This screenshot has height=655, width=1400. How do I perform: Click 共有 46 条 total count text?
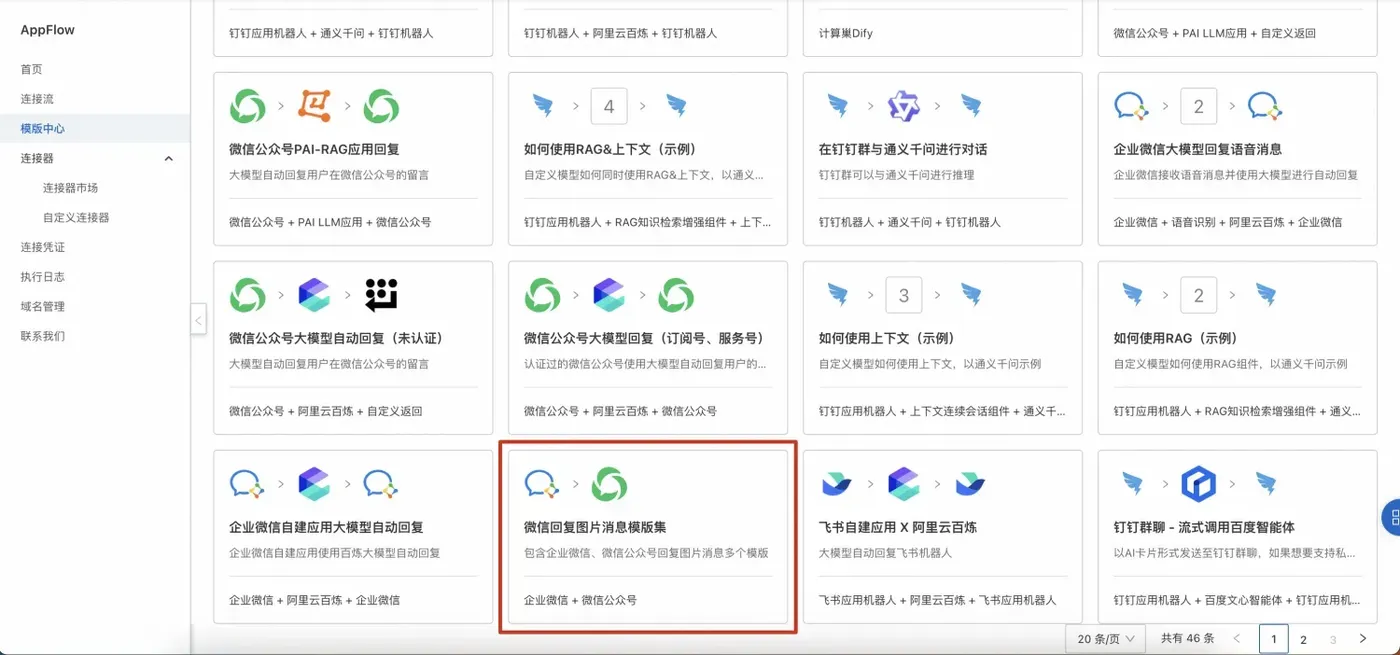pos(1188,638)
